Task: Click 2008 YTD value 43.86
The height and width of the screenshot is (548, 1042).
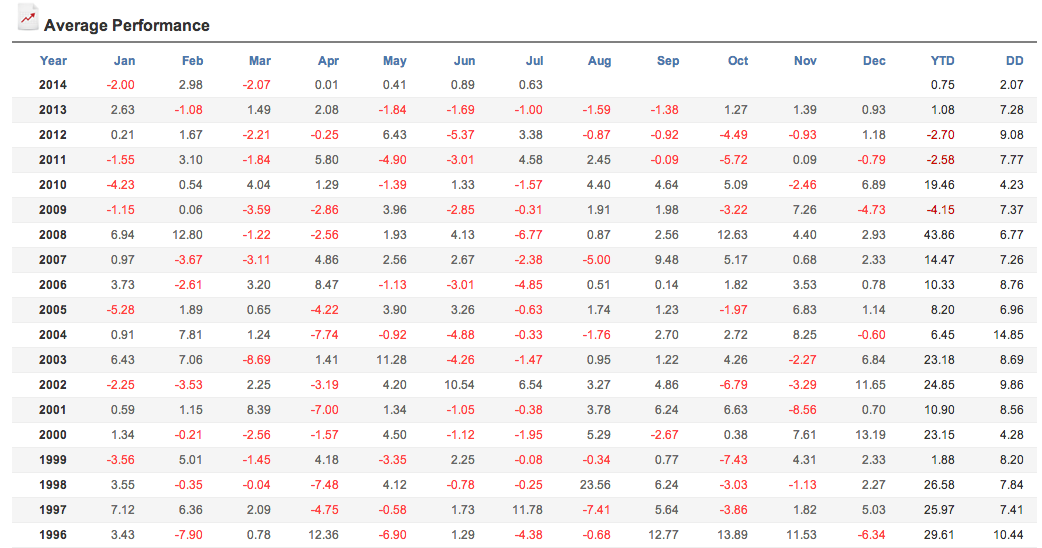Action: [939, 234]
